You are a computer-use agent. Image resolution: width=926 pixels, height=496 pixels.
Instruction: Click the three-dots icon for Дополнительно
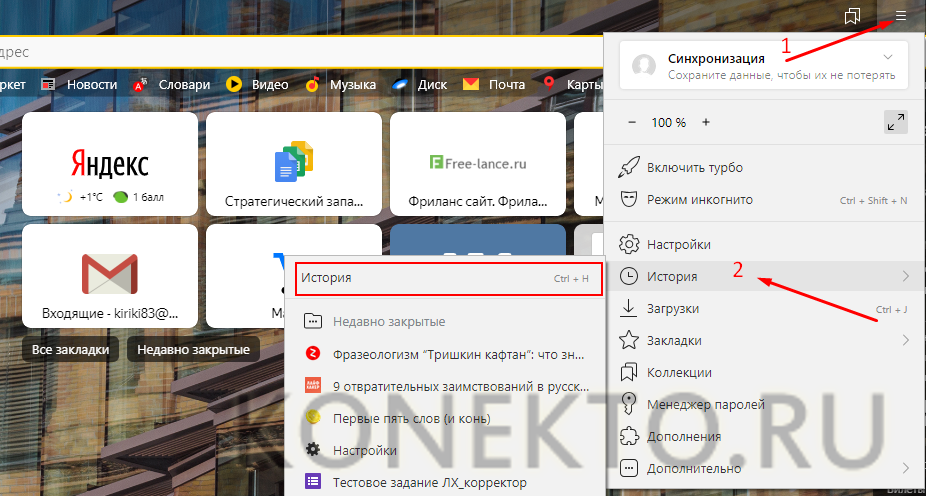[630, 469]
